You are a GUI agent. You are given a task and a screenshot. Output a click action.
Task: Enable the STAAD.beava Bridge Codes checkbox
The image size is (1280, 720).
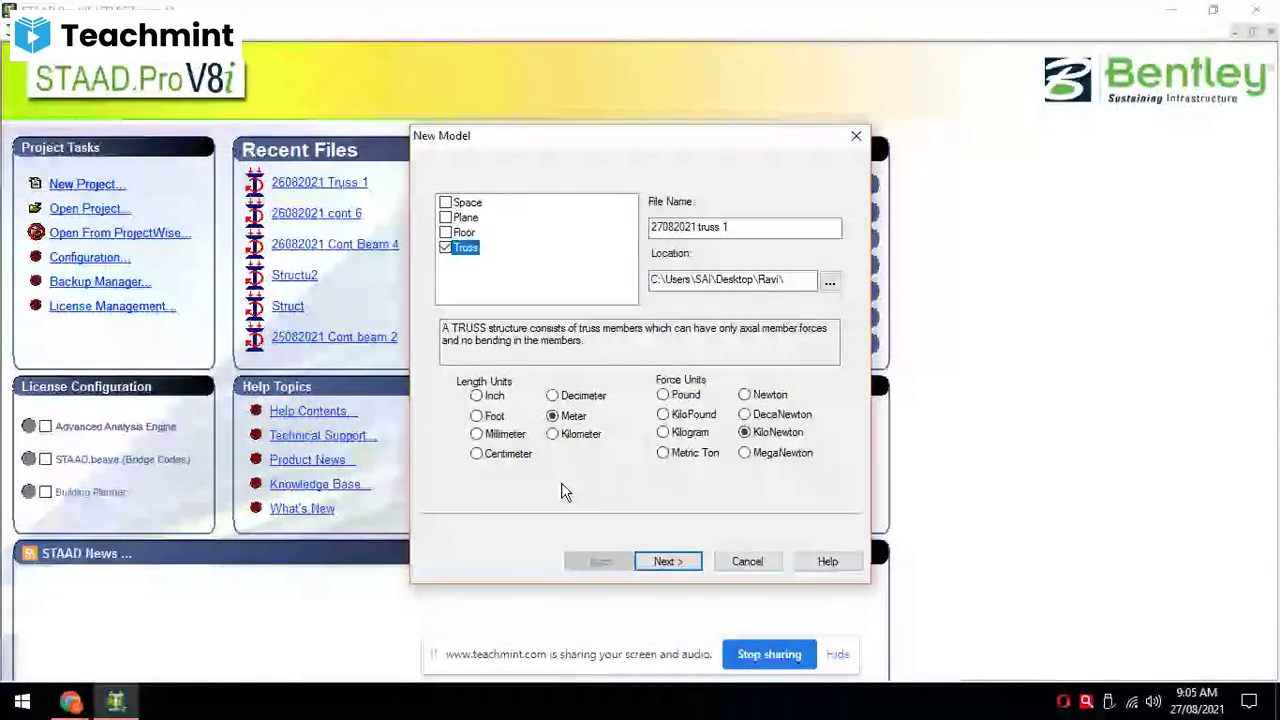click(45, 459)
